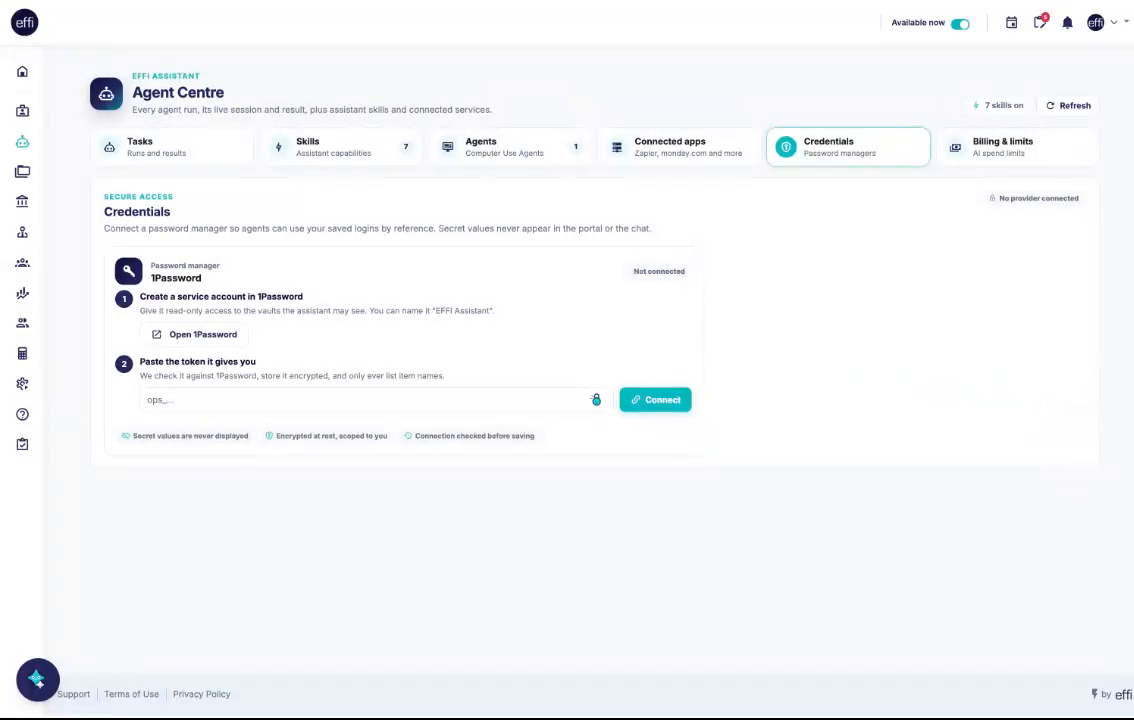The width and height of the screenshot is (1134, 720).
Task: Open the calculator sidebar icon
Action: 22,353
